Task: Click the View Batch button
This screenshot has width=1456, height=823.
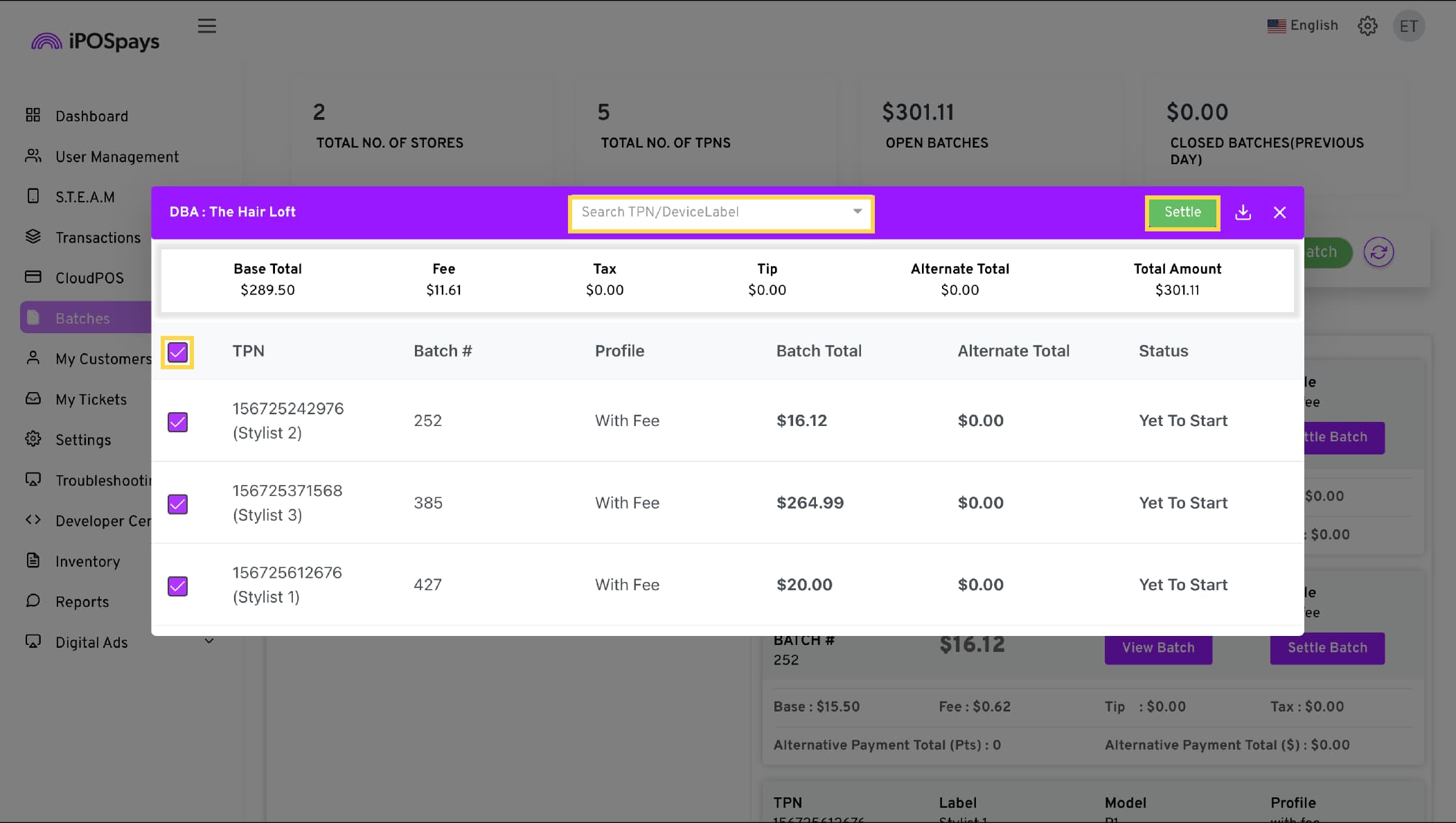Action: [x=1157, y=648]
